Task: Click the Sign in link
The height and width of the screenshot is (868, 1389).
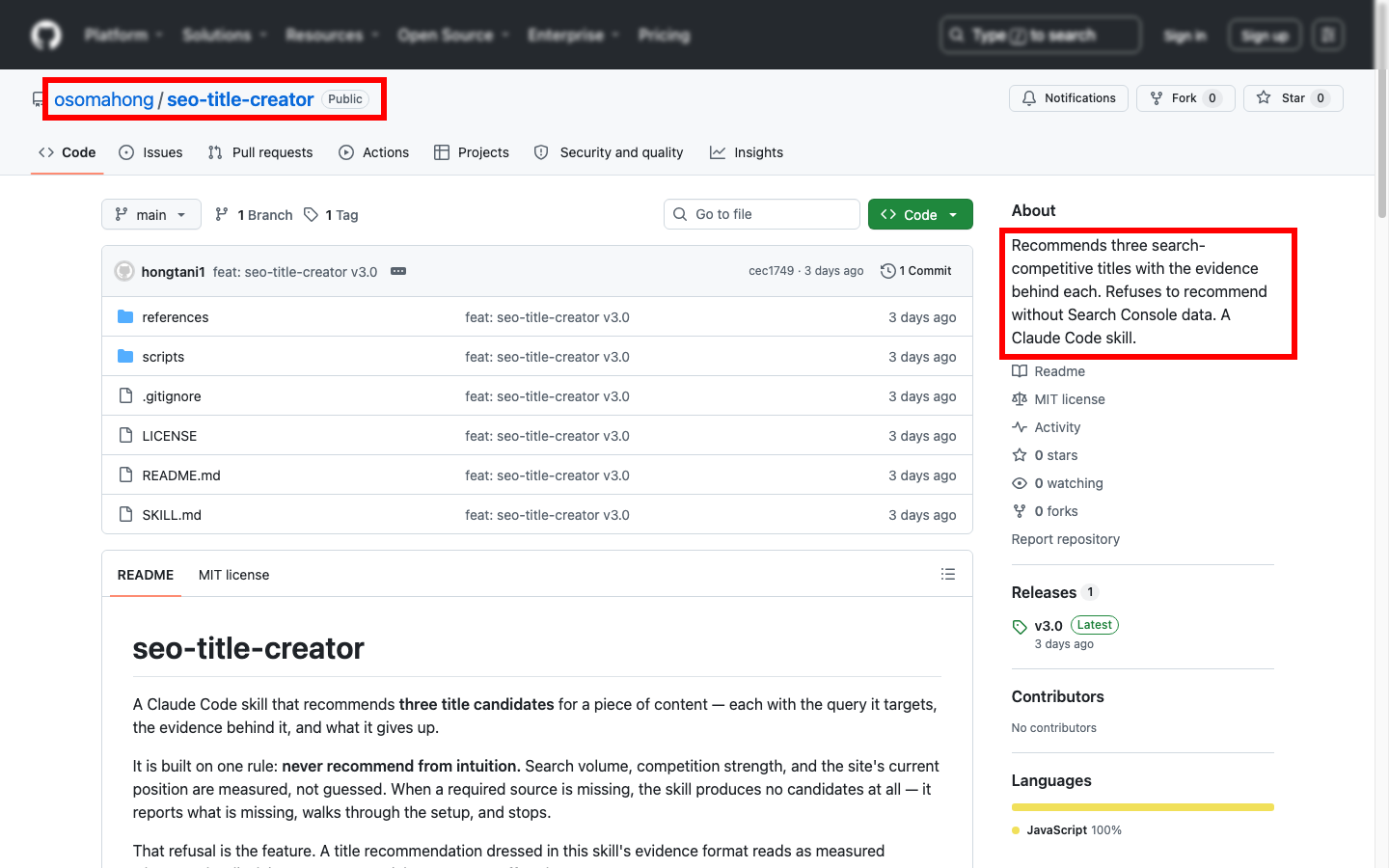Action: pos(1185,36)
